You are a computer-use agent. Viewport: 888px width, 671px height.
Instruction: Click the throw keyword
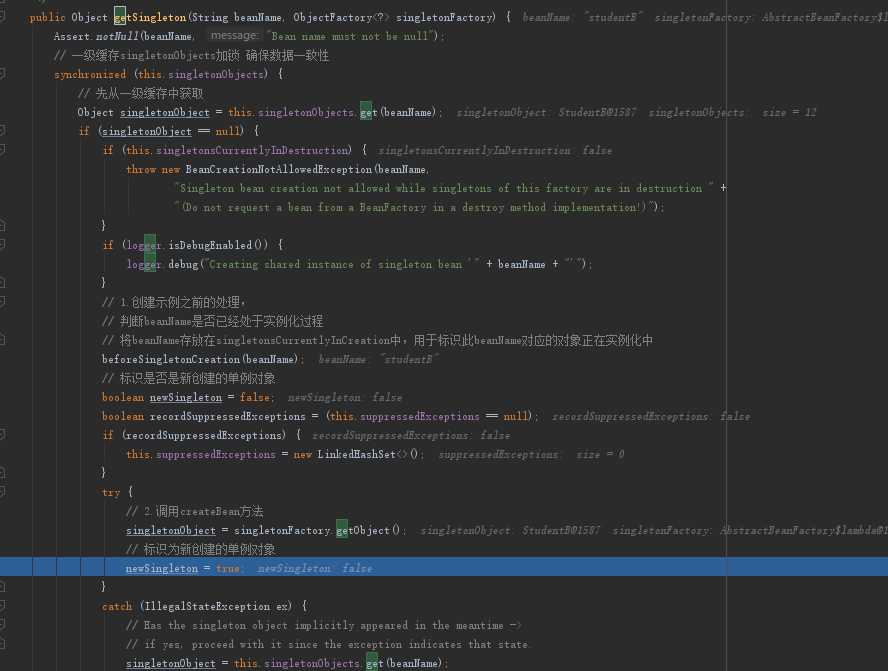pos(141,169)
